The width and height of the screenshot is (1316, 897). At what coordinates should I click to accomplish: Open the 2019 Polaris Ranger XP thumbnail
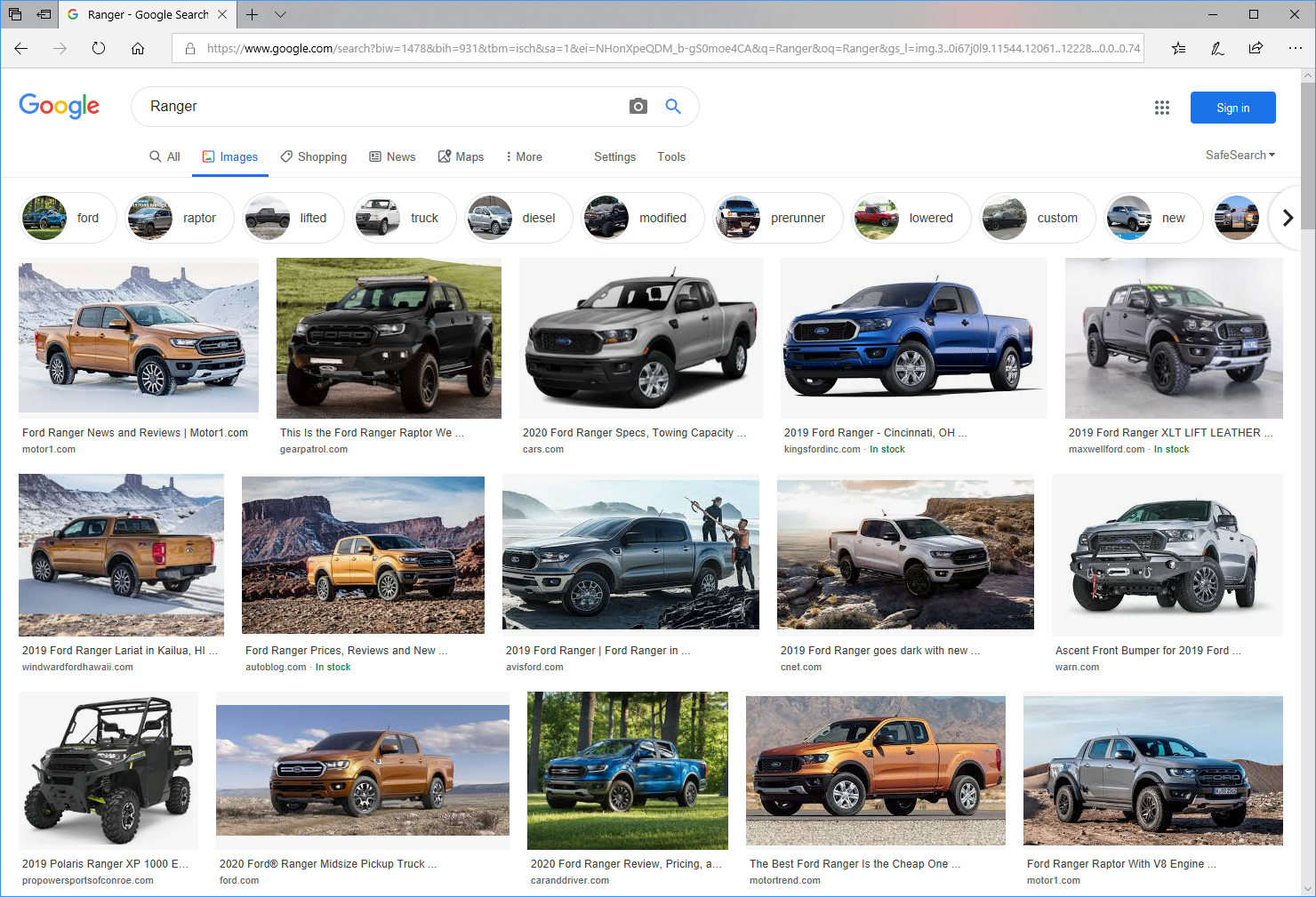(x=108, y=770)
